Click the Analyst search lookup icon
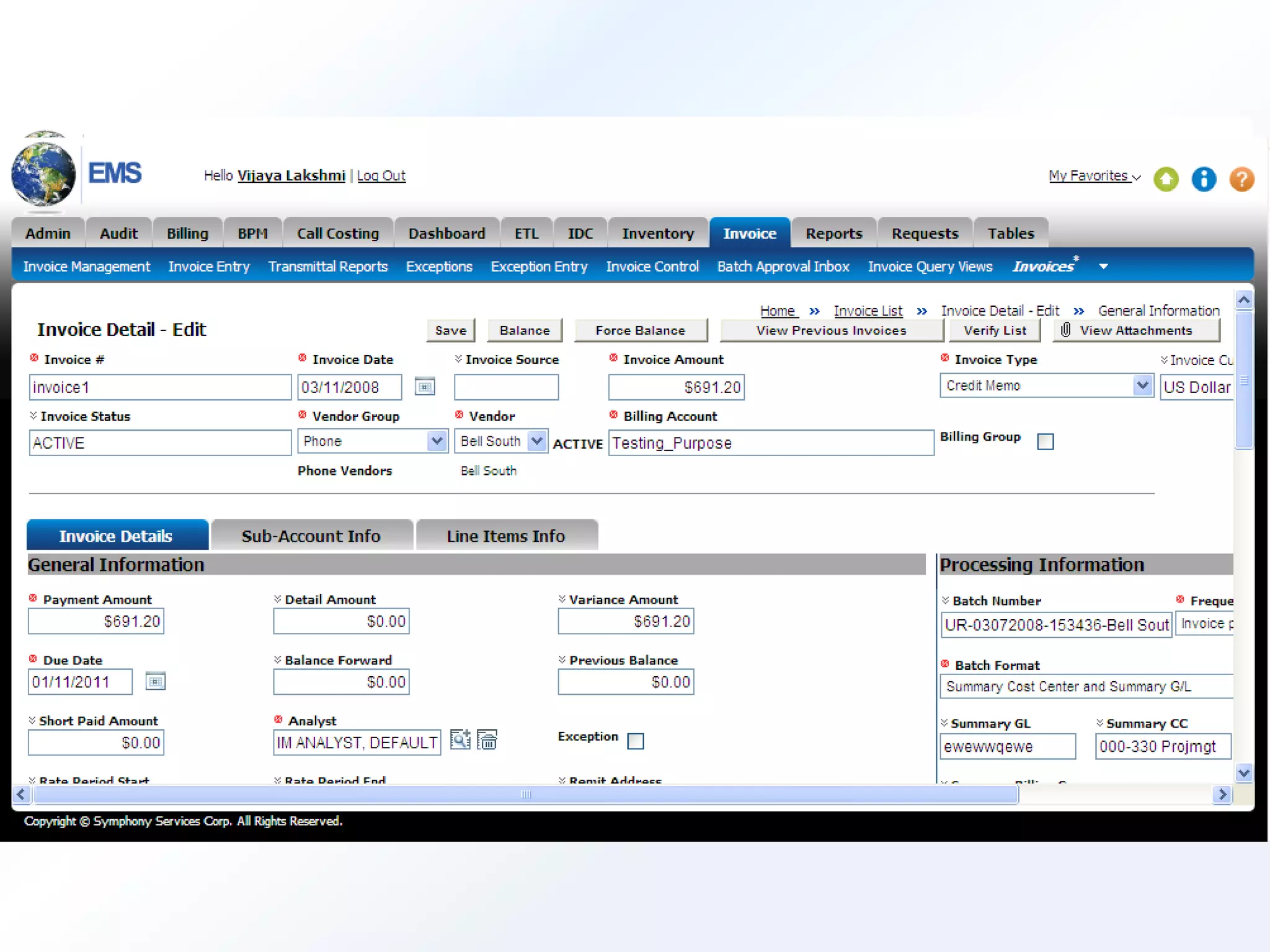Image resolution: width=1270 pixels, height=952 pixels. click(x=460, y=739)
